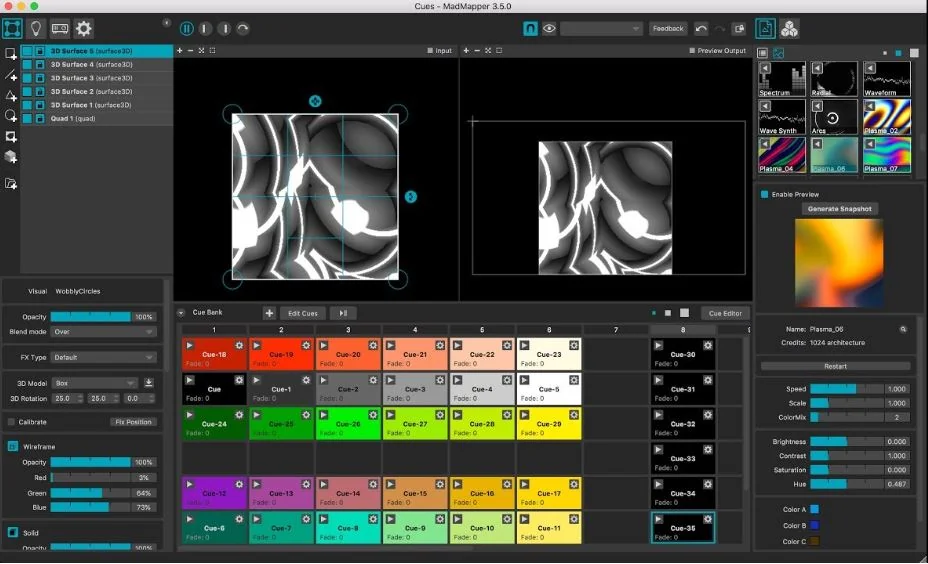Open the empty dropdown beside the eye icon
Viewport: 928px width, 564px height.
pos(601,28)
